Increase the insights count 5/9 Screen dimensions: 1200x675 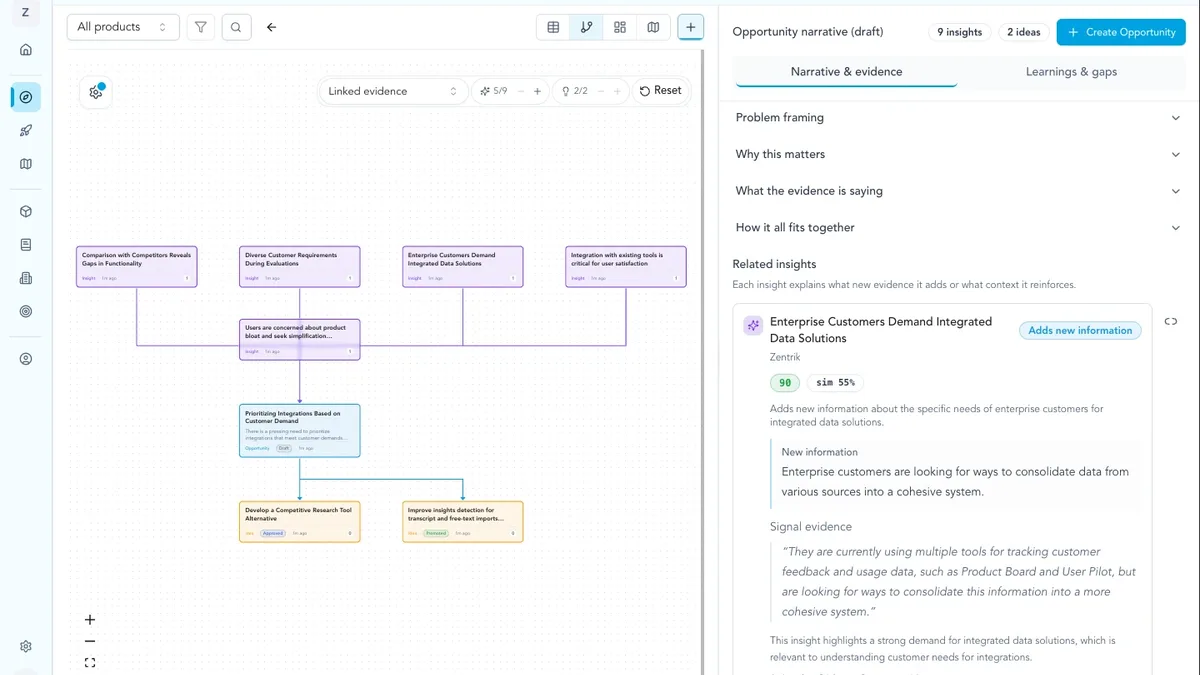[537, 91]
